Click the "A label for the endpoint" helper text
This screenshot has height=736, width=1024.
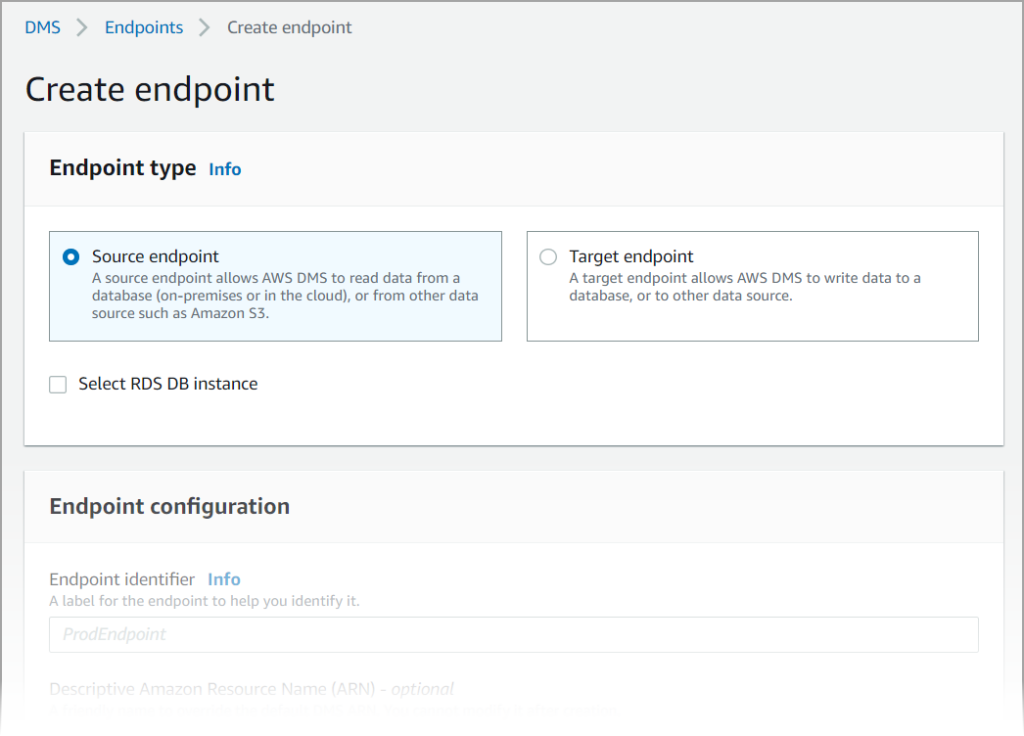[x=204, y=601]
